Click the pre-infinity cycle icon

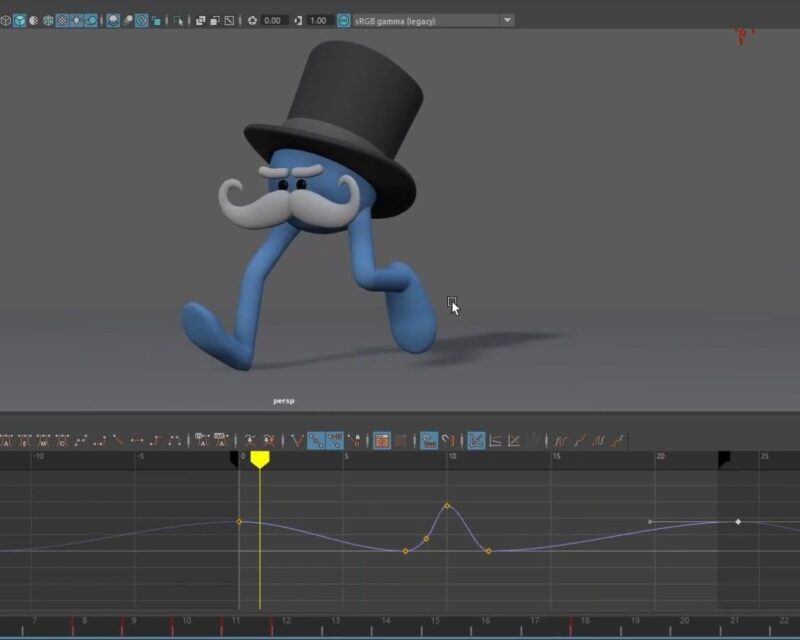pyautogui.click(x=561, y=440)
